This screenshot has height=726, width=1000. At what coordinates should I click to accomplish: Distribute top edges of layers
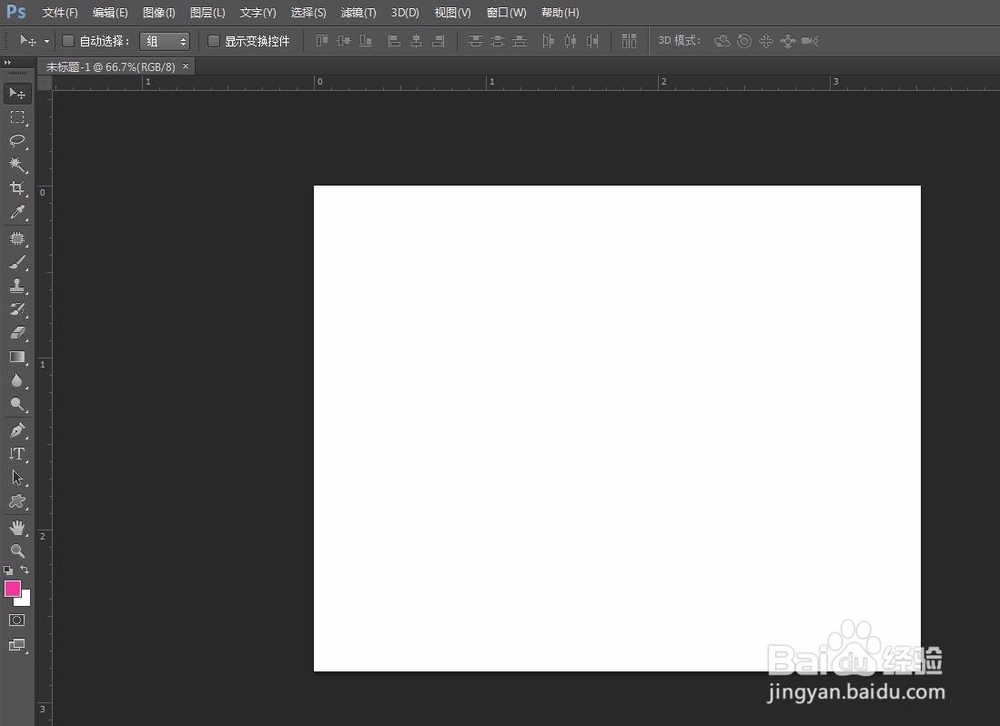[x=475, y=41]
